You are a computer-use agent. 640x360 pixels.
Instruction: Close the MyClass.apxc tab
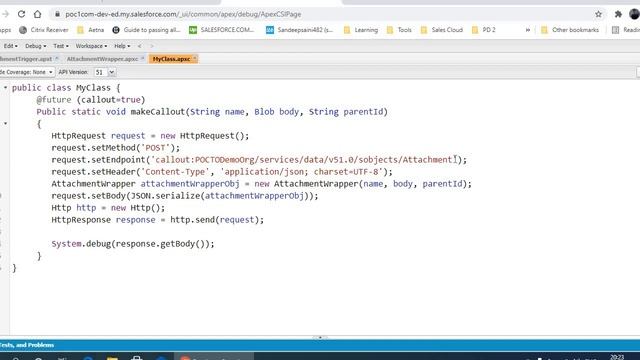point(195,58)
